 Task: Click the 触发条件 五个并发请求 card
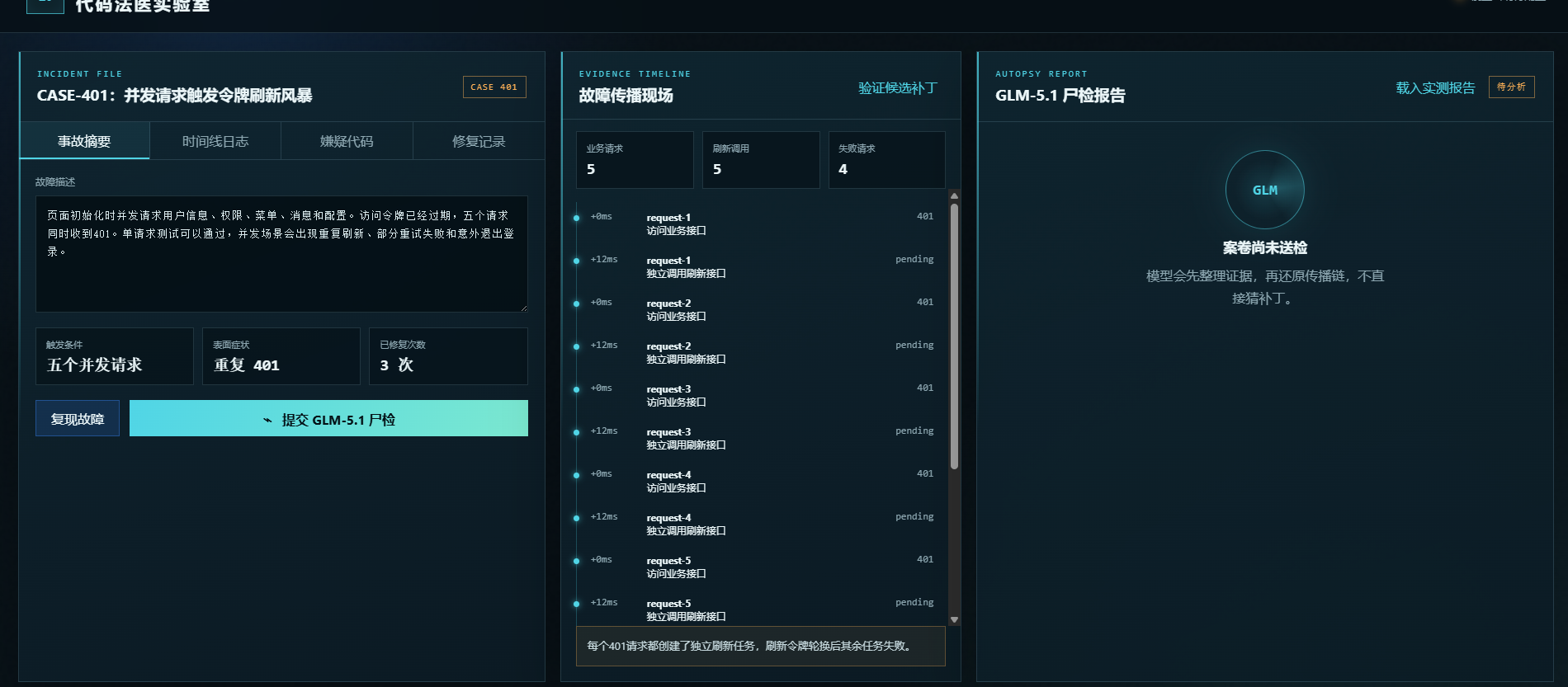(115, 356)
